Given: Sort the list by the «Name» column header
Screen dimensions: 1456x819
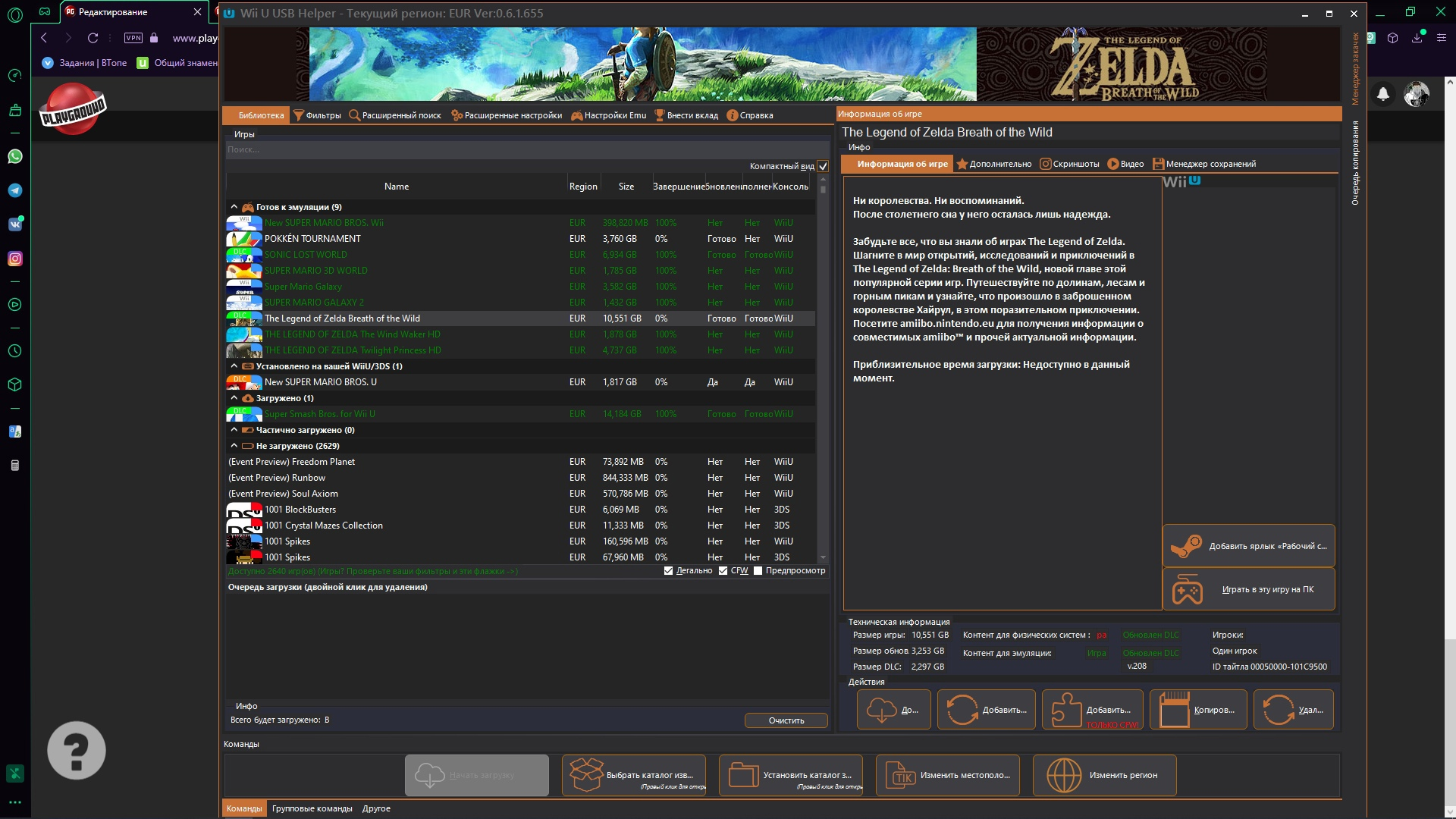Looking at the screenshot, I should tap(397, 187).
